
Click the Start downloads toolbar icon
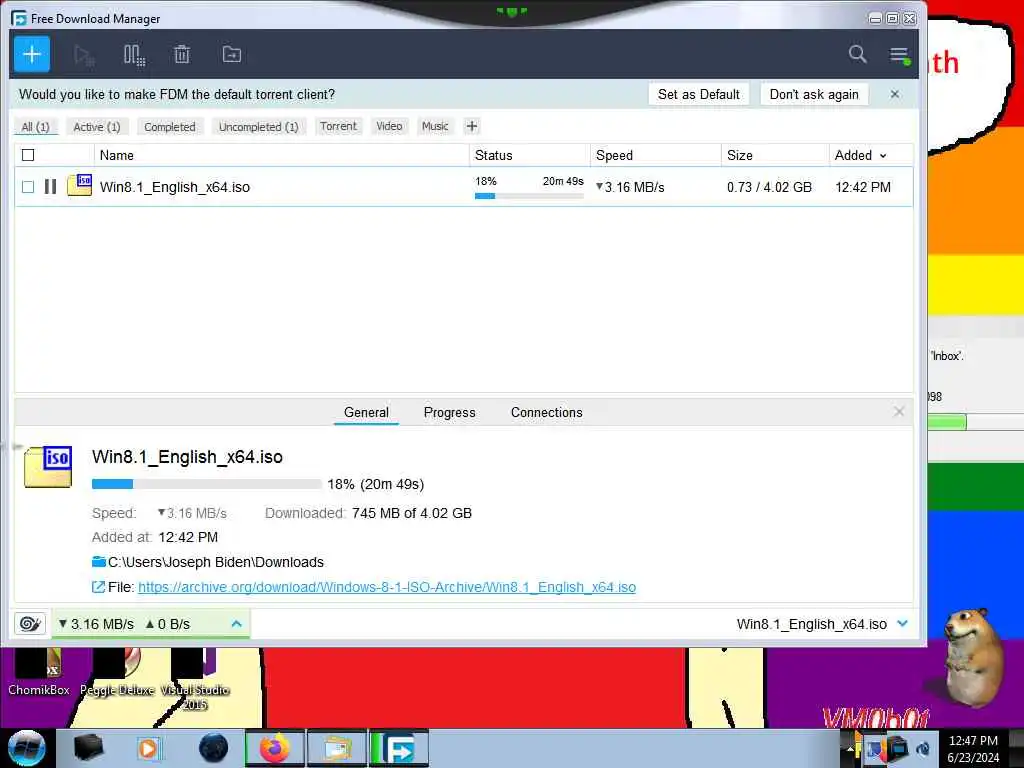click(x=84, y=55)
